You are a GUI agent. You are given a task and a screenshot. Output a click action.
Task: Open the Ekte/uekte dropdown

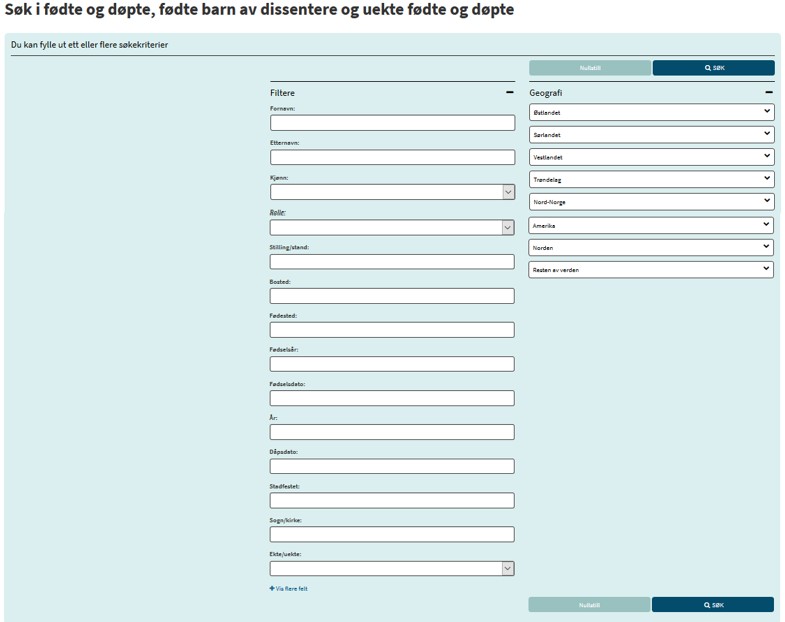tap(392, 568)
